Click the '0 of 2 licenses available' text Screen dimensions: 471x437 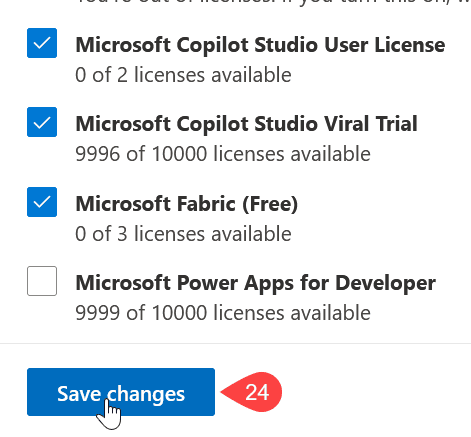point(183,75)
